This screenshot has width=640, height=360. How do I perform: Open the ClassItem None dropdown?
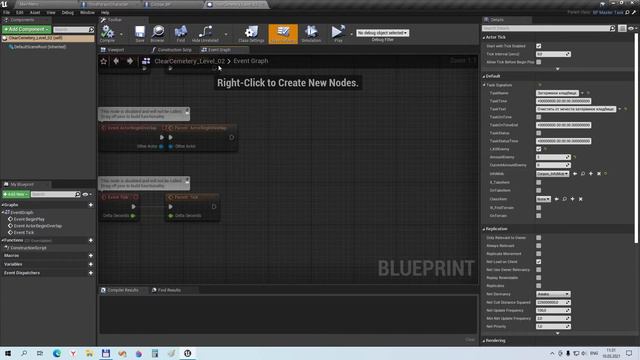click(x=543, y=199)
